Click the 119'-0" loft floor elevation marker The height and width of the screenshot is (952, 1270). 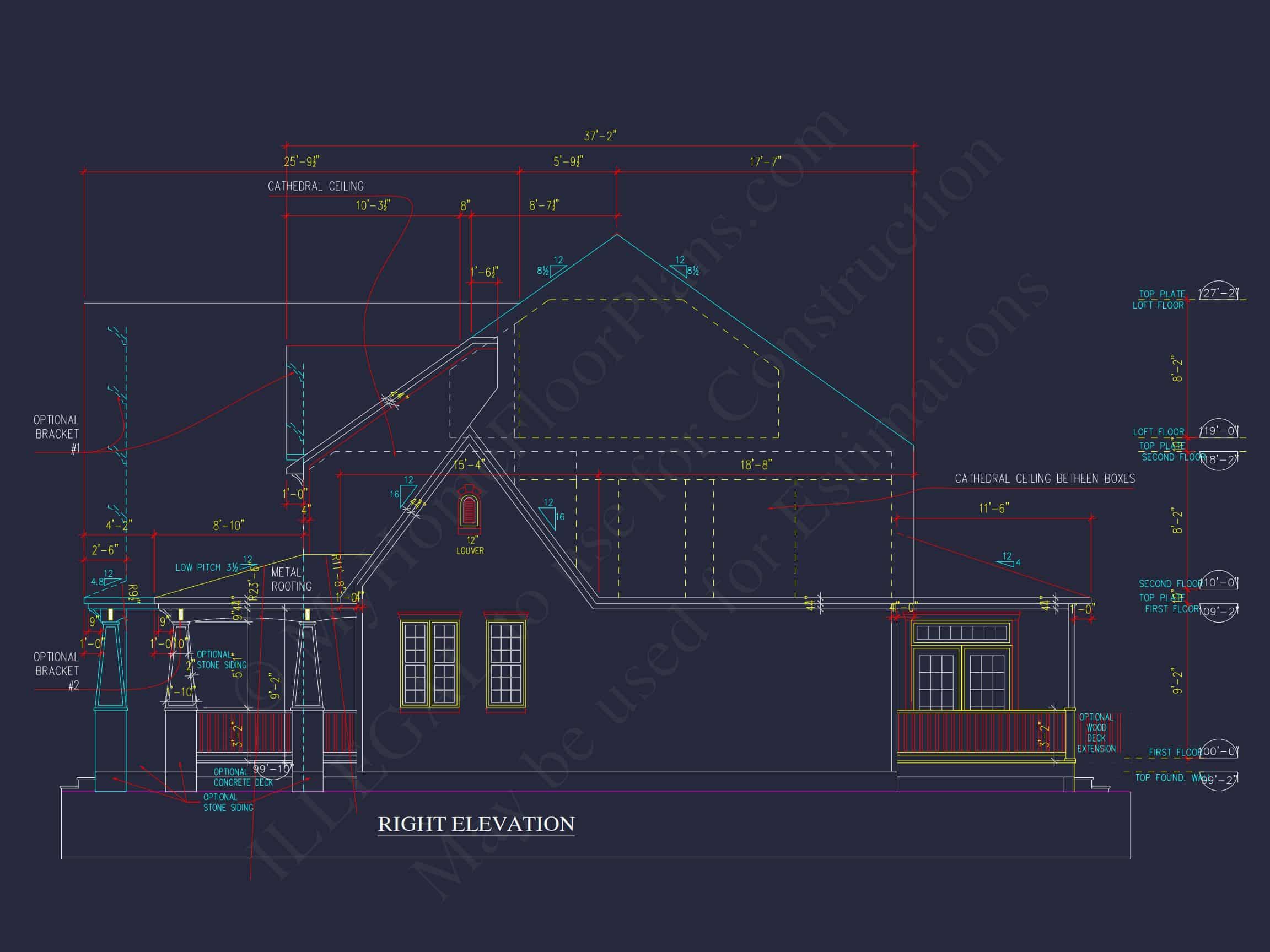[1218, 430]
